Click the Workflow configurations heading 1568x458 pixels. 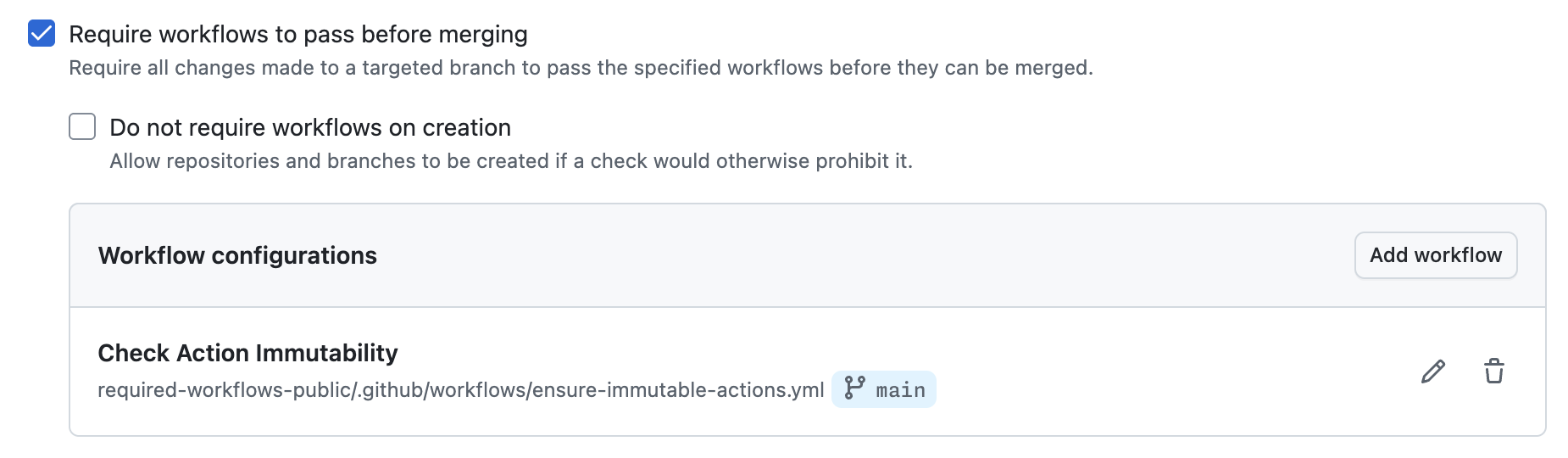tap(237, 255)
